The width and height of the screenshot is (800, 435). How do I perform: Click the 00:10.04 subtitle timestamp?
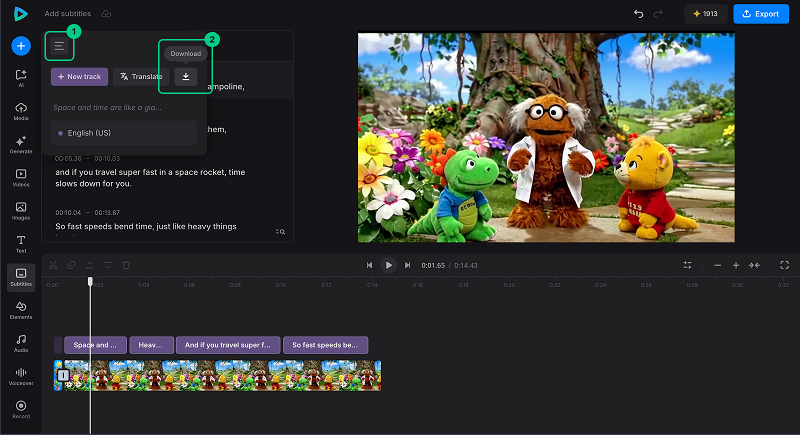[68, 213]
